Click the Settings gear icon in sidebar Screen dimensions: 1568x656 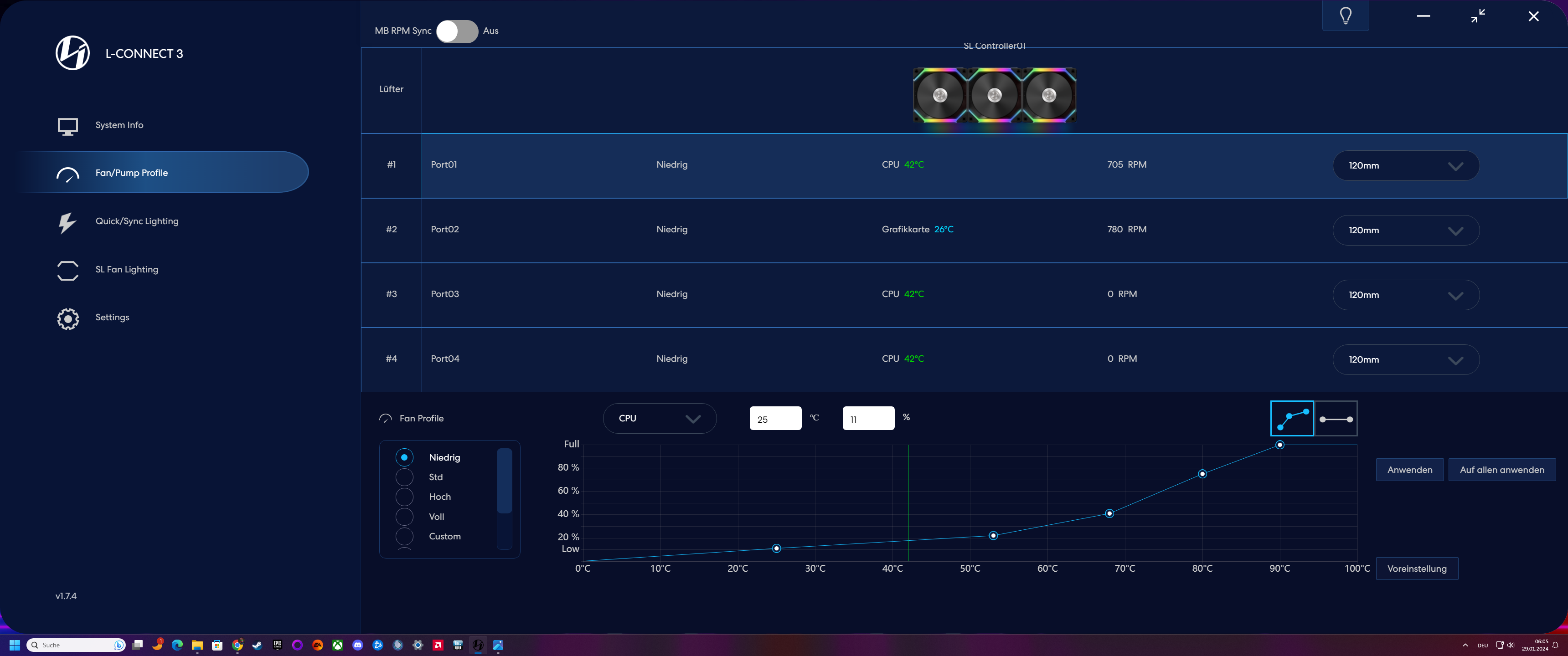[67, 318]
